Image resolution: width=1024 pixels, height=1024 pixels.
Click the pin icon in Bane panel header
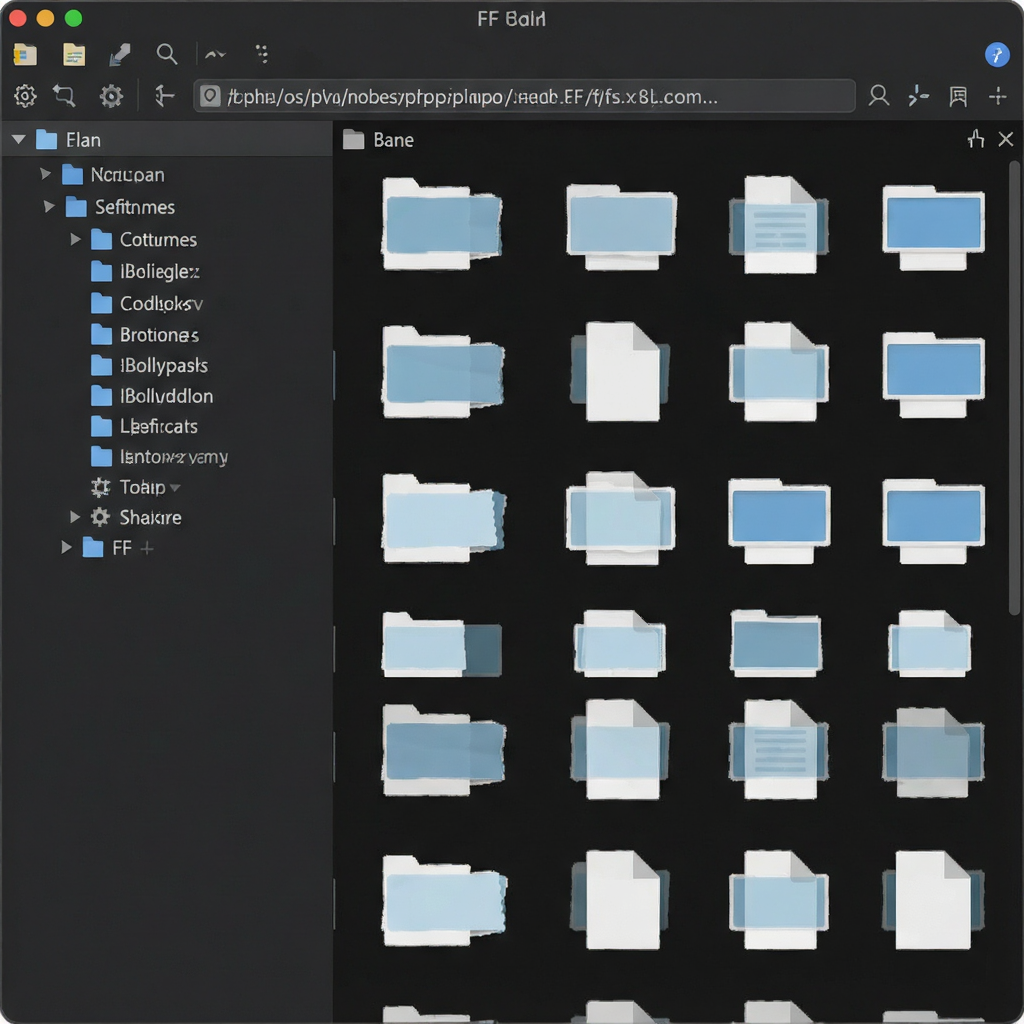[976, 139]
